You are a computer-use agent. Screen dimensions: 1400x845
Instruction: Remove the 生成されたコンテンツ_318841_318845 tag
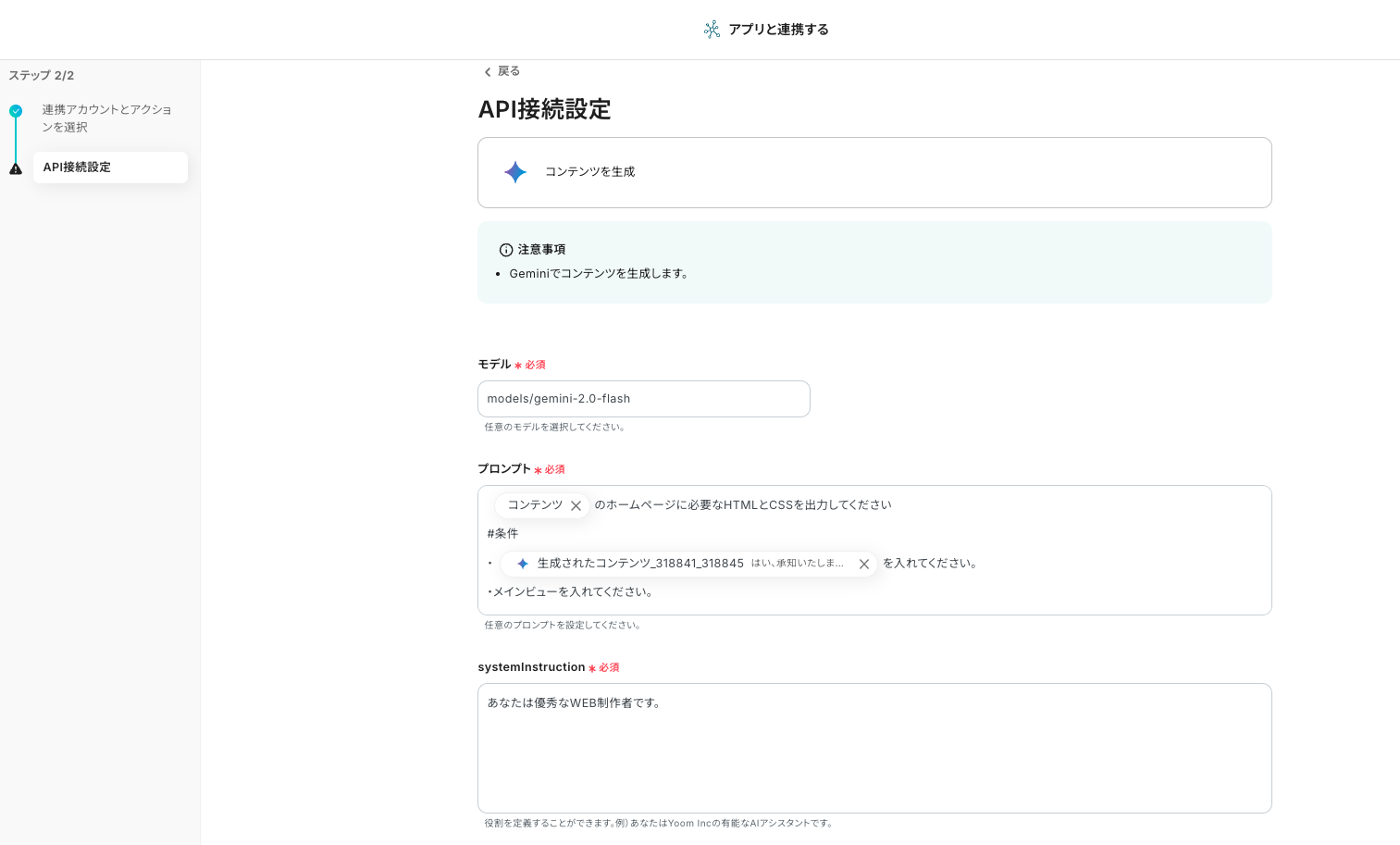[864, 564]
